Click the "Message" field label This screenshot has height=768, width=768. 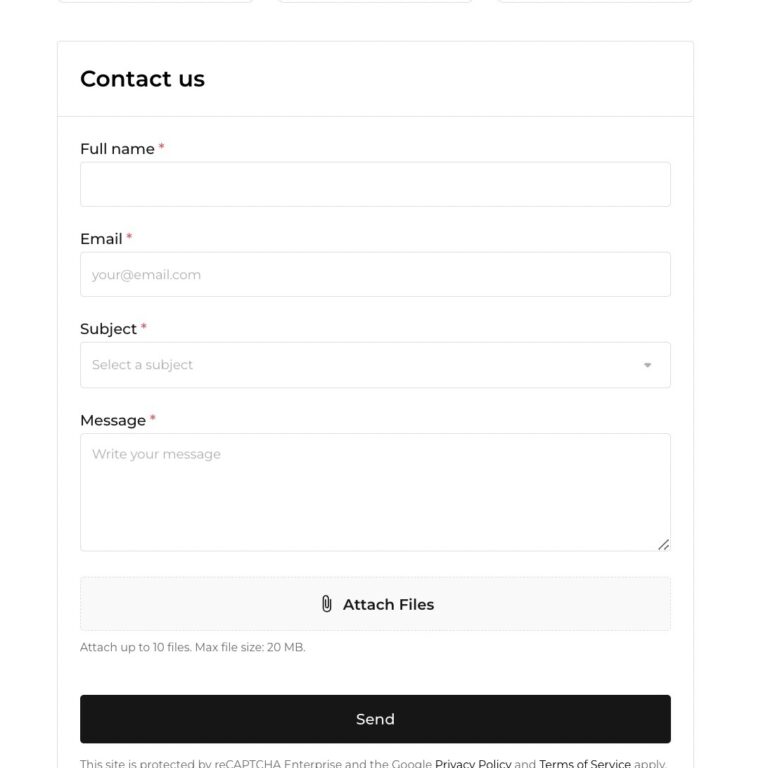[113, 420]
